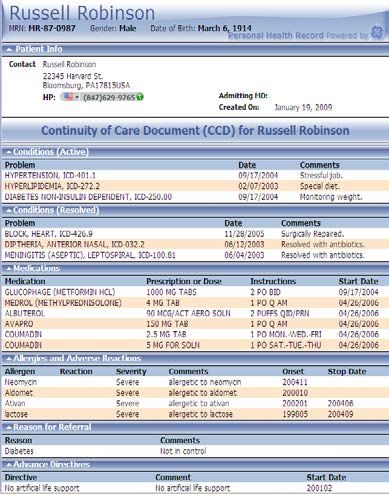Screen dimensions: 389x494
Task: Select the HYPERLIPIDEMIA, ICD-272.2 row
Action: [194, 186]
